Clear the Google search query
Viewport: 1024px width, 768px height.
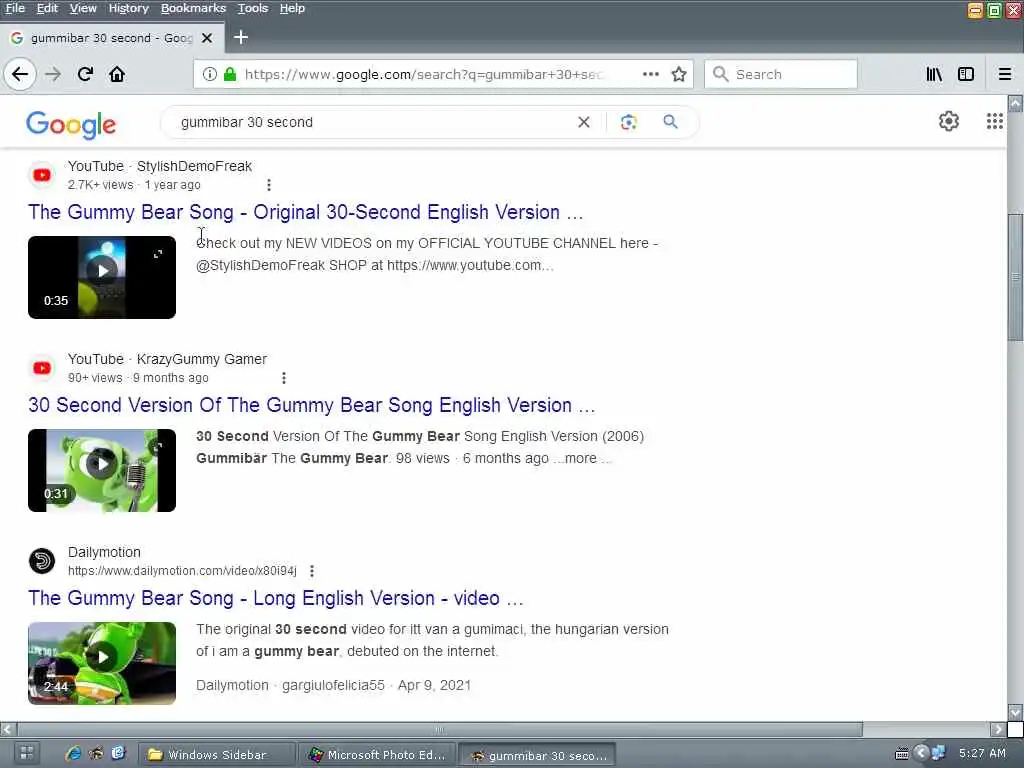click(584, 122)
